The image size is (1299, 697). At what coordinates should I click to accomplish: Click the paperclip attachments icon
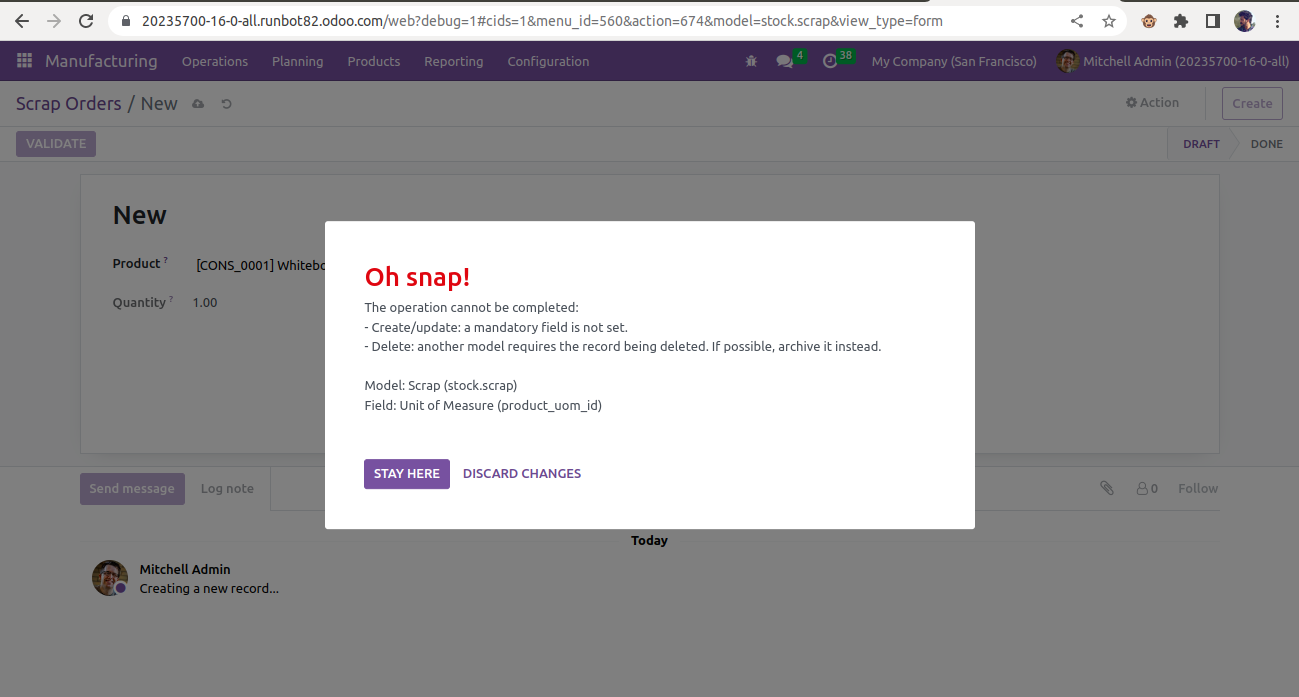point(1107,488)
